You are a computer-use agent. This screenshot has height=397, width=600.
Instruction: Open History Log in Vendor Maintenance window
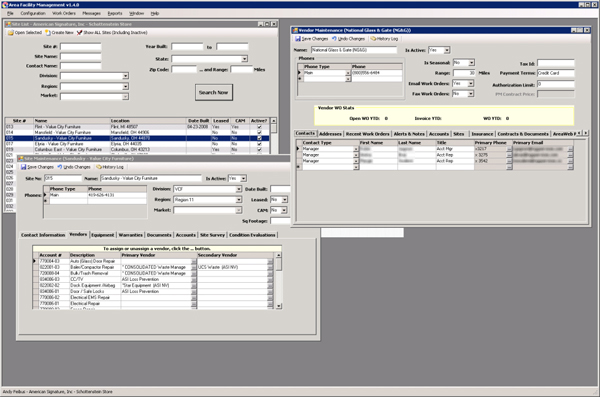[384, 39]
